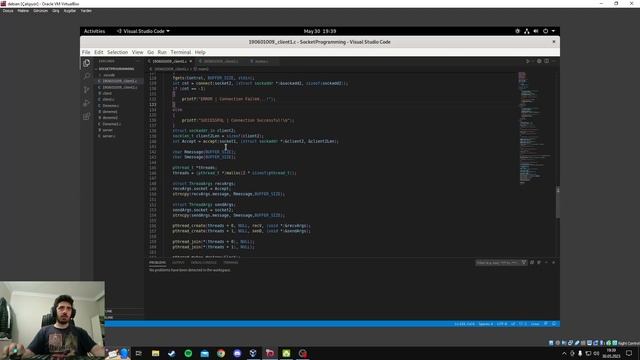This screenshot has width=640, height=360.
Task: Open the Search view in activity bar
Action: coord(87,76)
